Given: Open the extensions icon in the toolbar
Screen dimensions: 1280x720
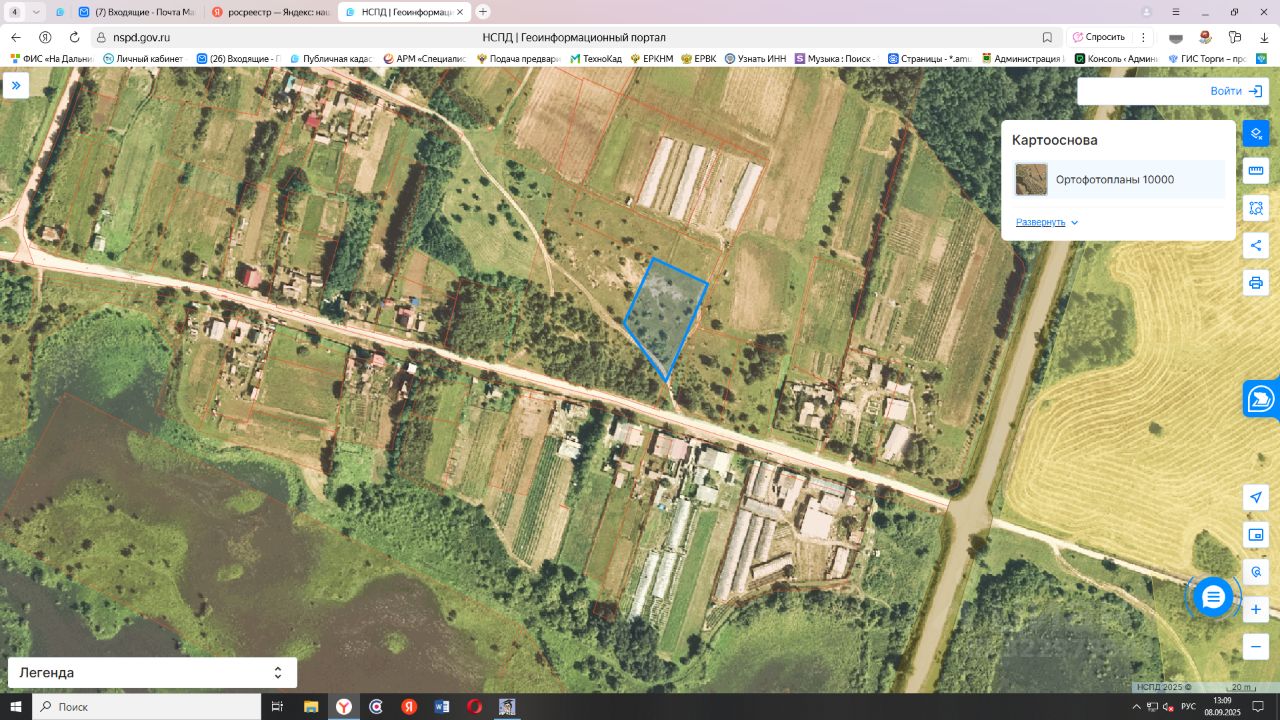Looking at the screenshot, I should [x=1236, y=37].
